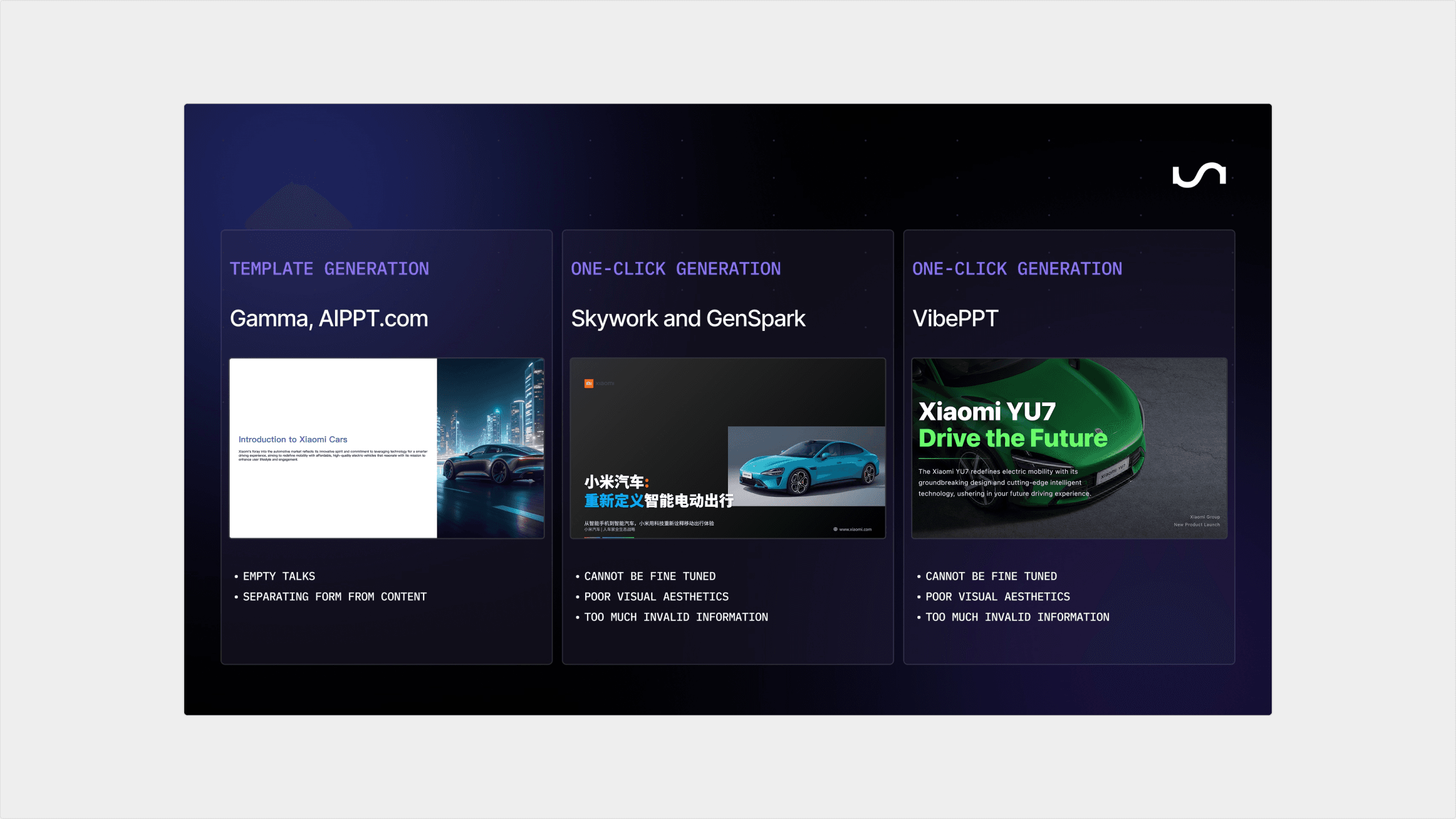
Task: Click the globe icon beside www.xiaomi.com
Action: (835, 529)
